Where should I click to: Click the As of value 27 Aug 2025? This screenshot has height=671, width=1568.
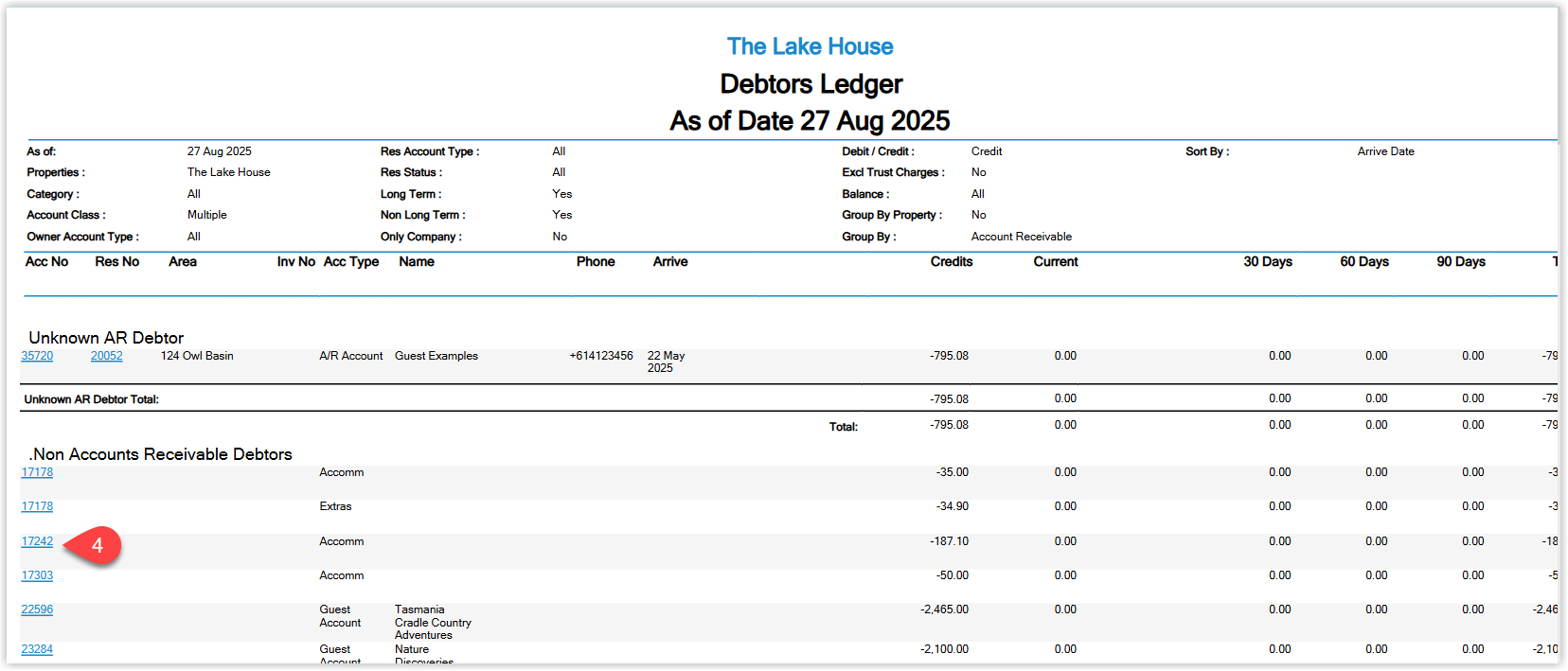click(x=220, y=151)
